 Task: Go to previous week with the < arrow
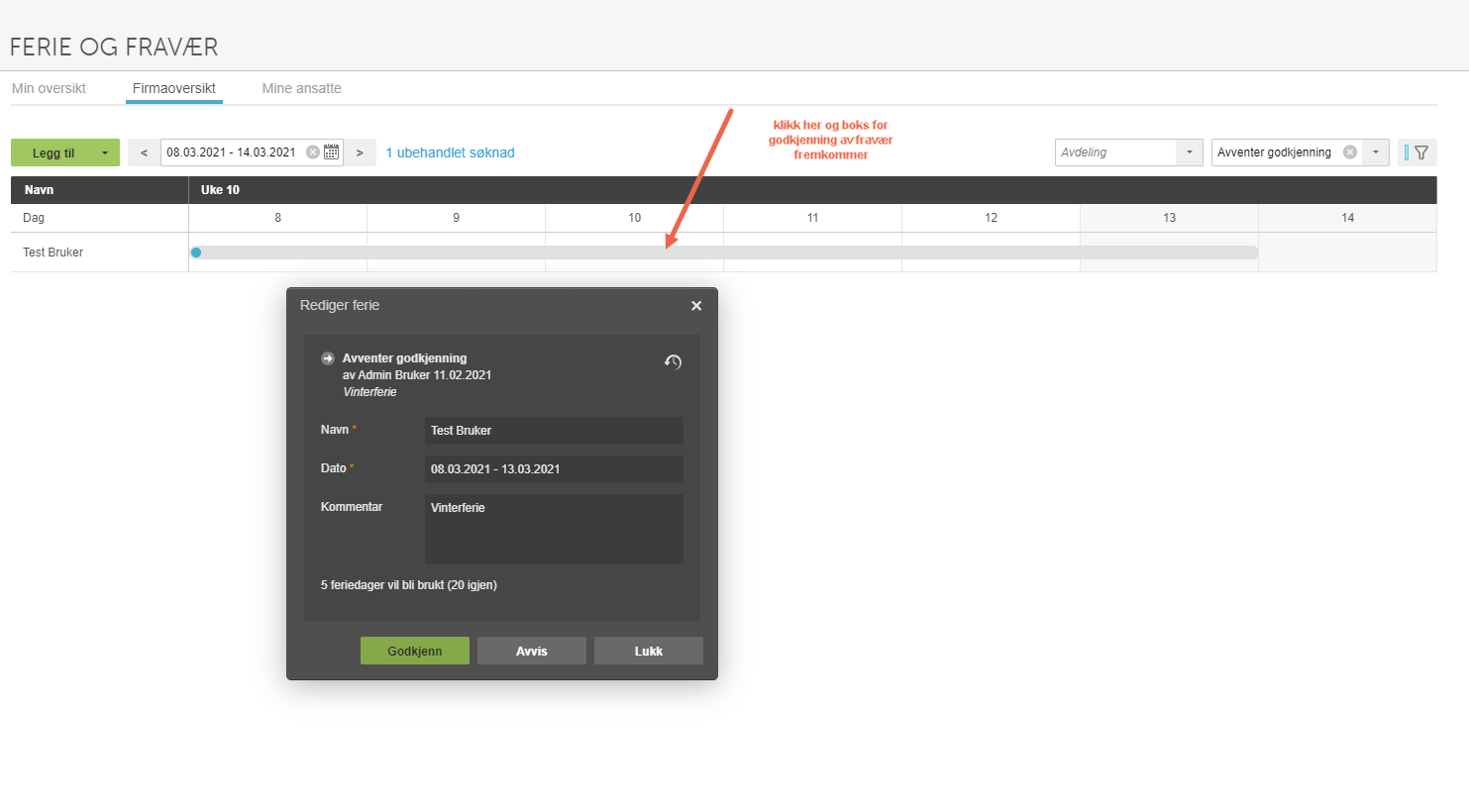pyautogui.click(x=145, y=152)
